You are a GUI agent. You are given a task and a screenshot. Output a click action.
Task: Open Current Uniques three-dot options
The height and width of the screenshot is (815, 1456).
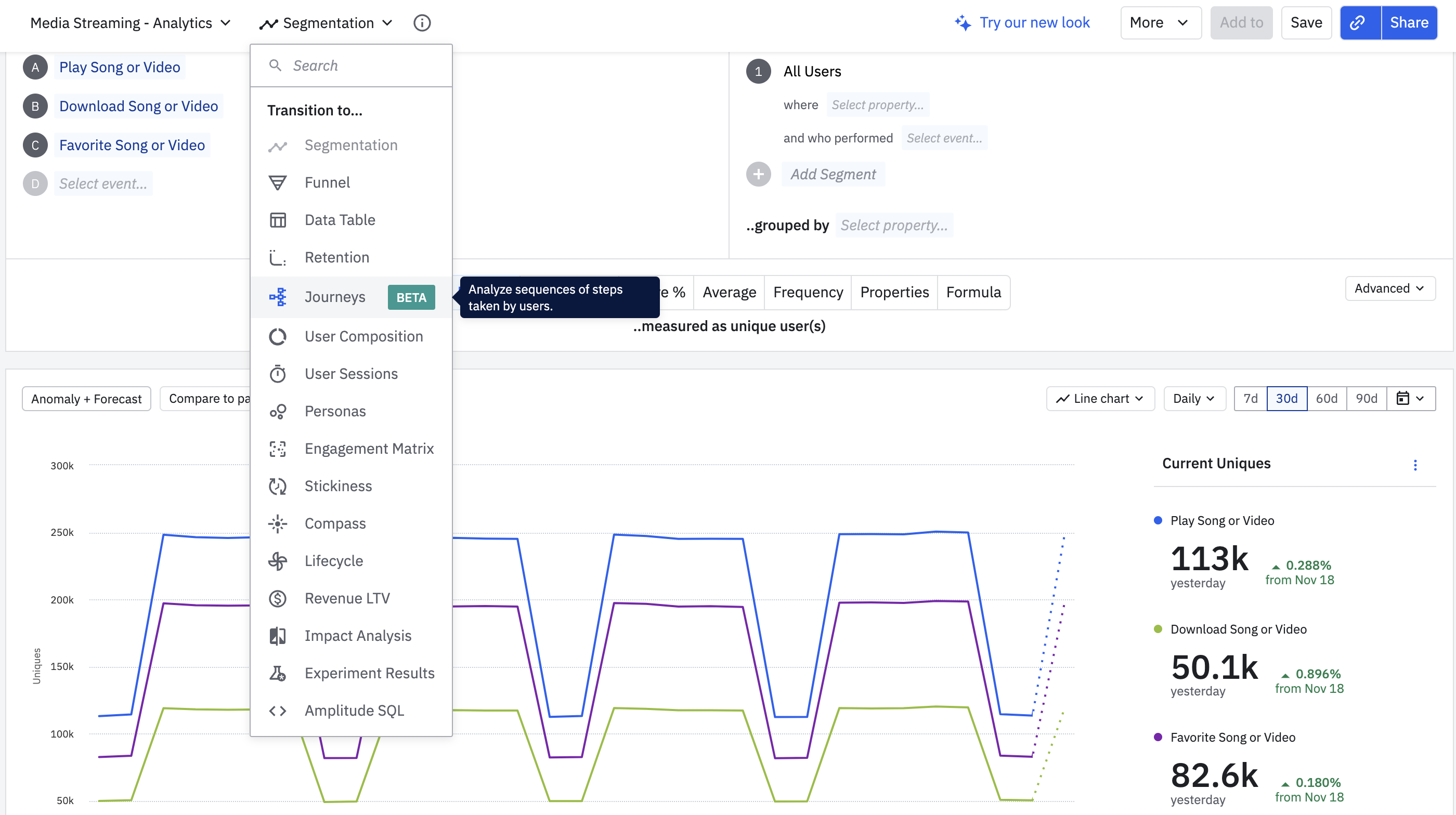point(1415,465)
